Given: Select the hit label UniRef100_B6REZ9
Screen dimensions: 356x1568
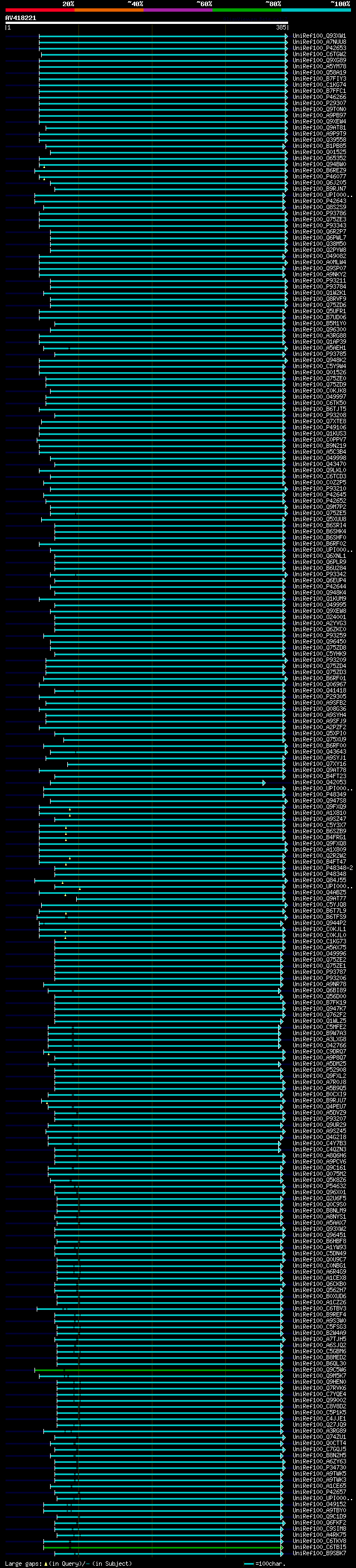Looking at the screenshot, I should pos(319,170).
